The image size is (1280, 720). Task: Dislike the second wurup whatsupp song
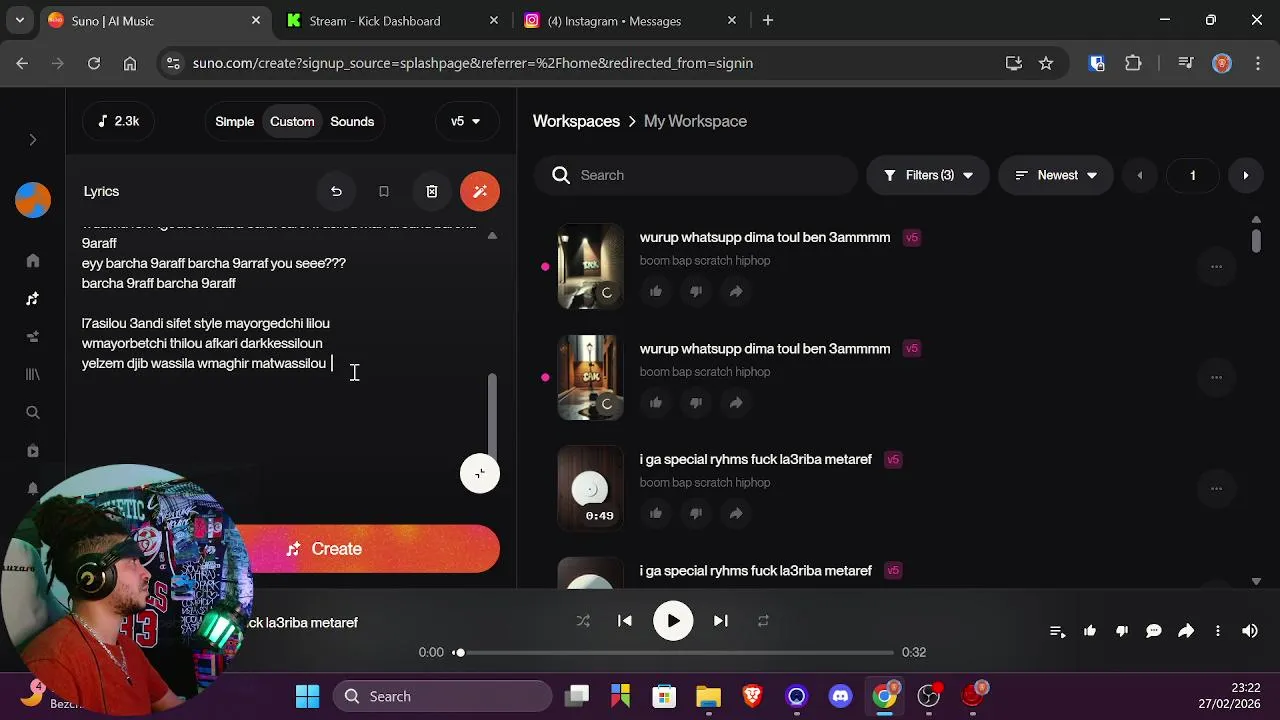tap(696, 402)
